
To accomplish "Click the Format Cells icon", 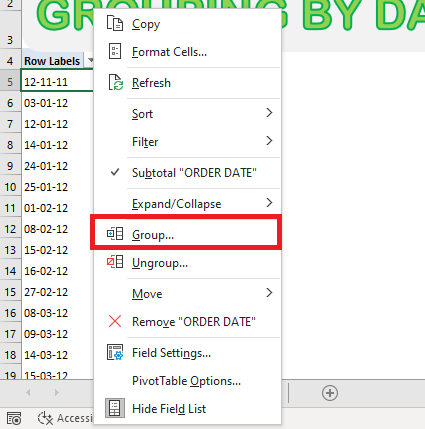I will (115, 52).
